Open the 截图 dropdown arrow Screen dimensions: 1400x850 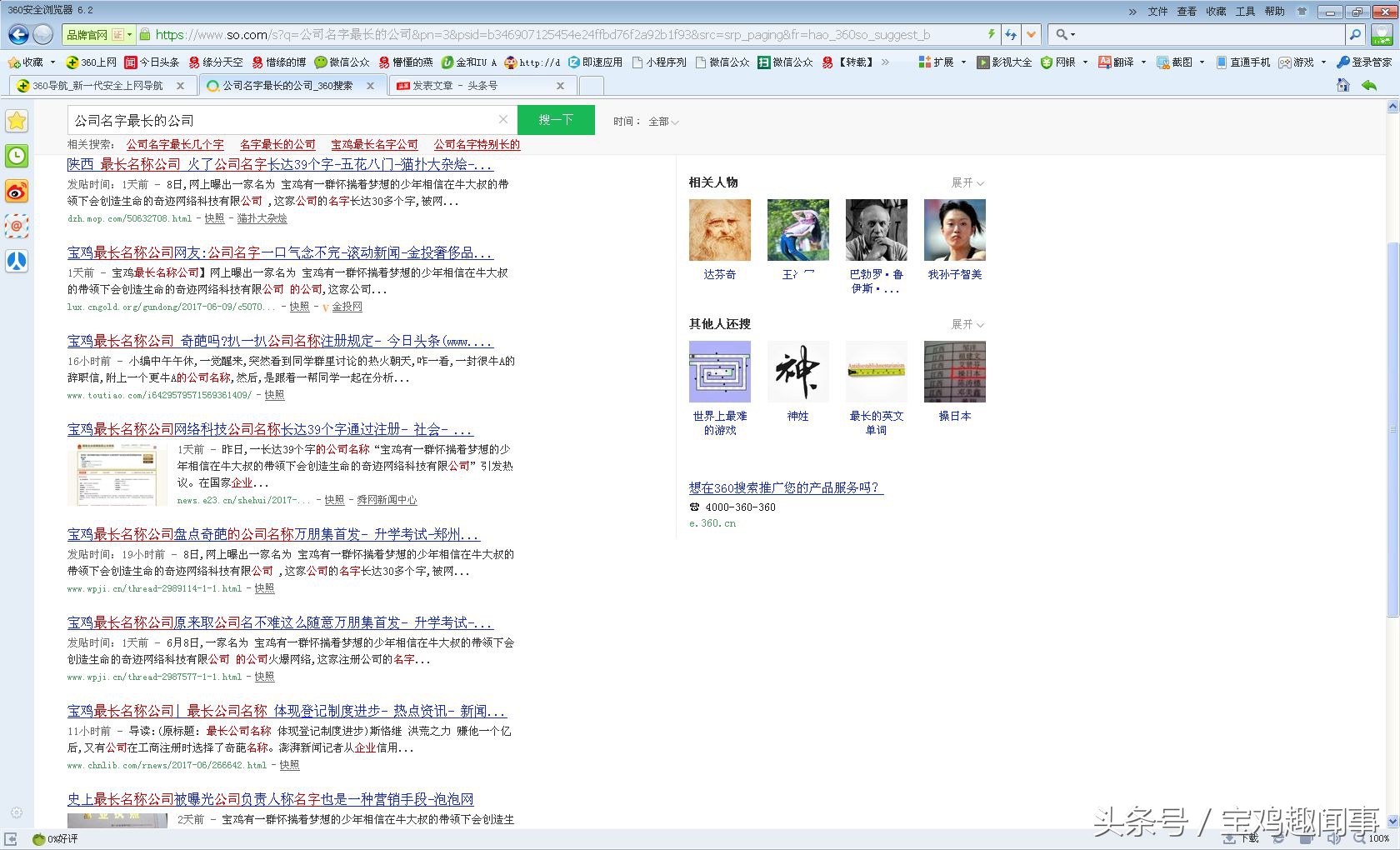click(x=1202, y=62)
